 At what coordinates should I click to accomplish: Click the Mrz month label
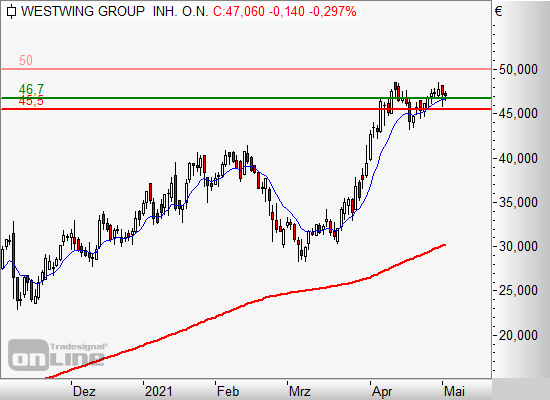click(300, 391)
